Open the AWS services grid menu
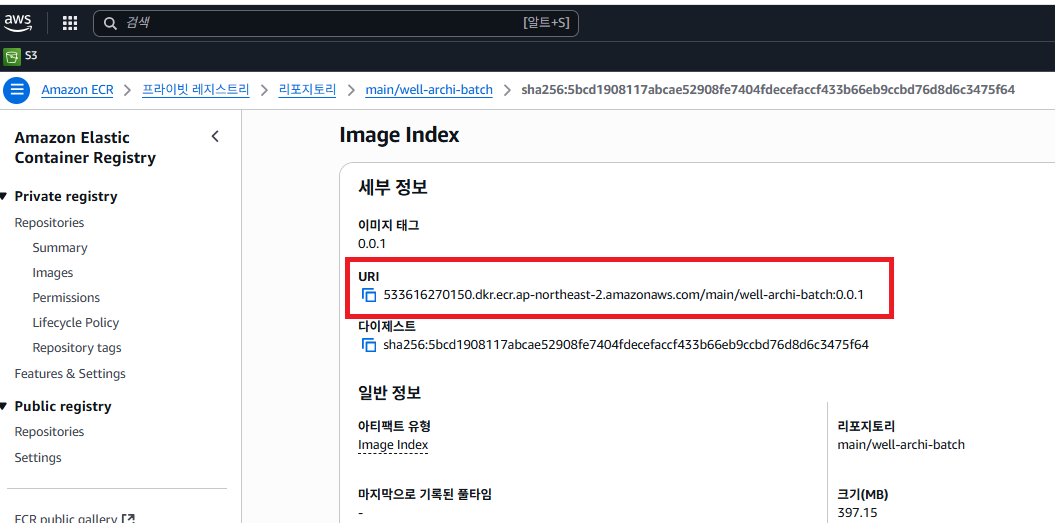 point(70,23)
